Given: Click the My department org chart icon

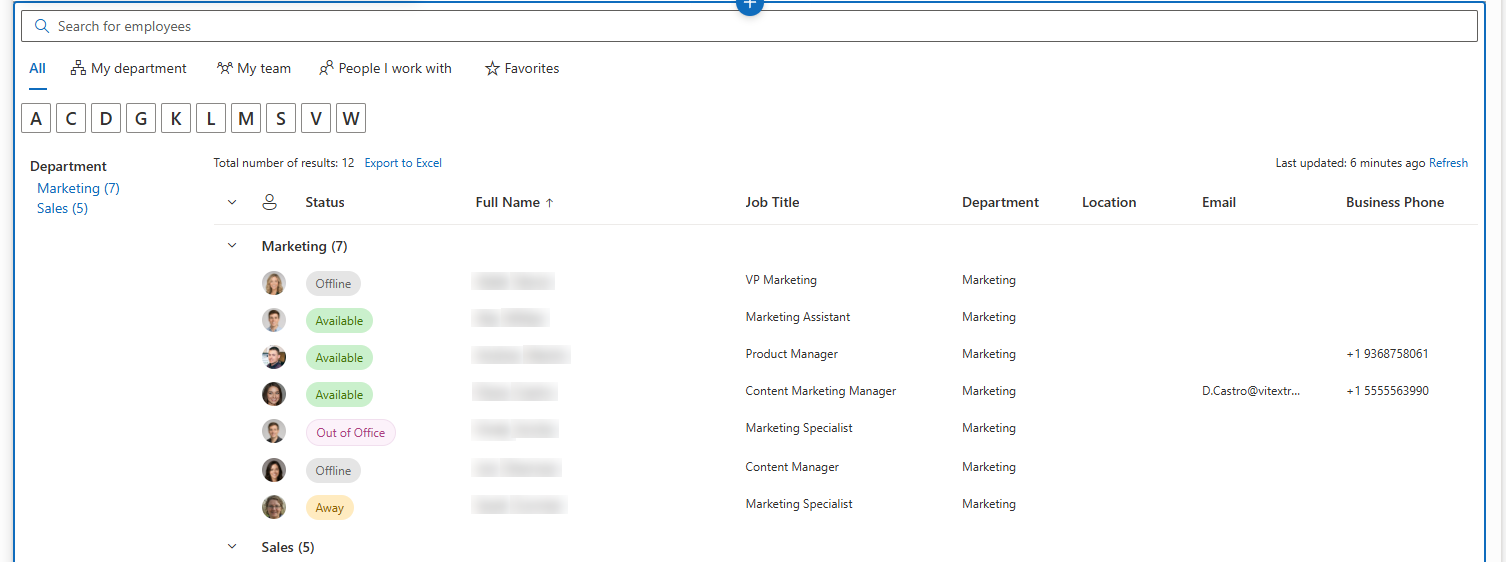Looking at the screenshot, I should [x=78, y=69].
